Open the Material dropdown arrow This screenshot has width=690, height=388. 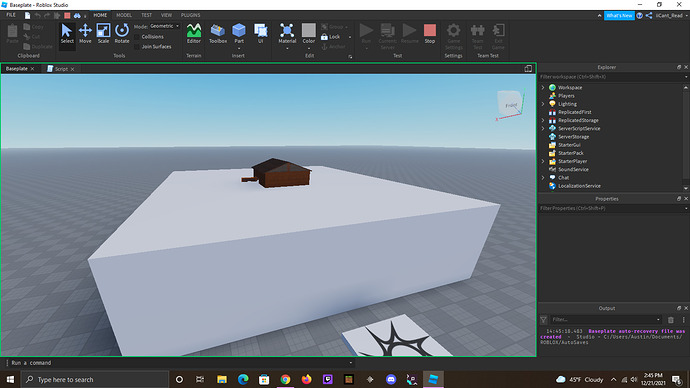tap(287, 48)
